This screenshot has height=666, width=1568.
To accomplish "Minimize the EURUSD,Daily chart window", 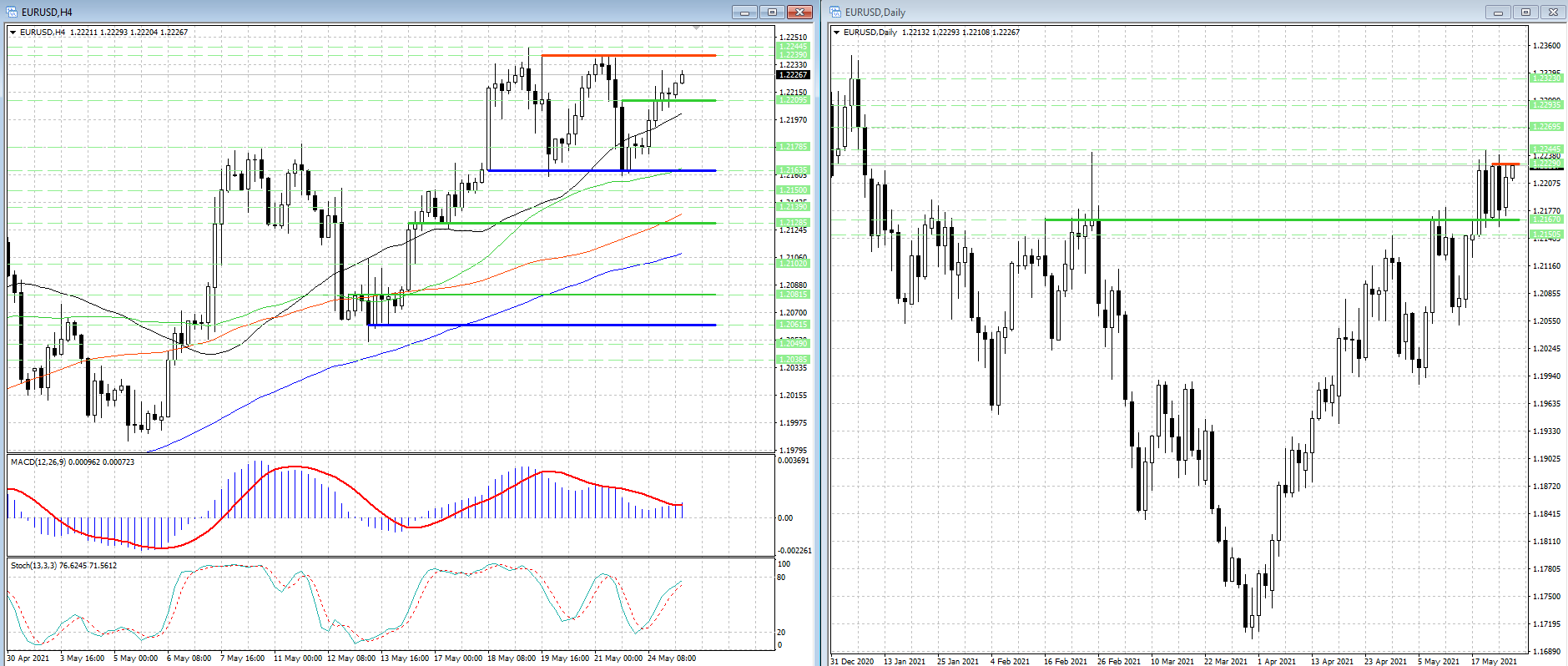I will coord(1498,12).
